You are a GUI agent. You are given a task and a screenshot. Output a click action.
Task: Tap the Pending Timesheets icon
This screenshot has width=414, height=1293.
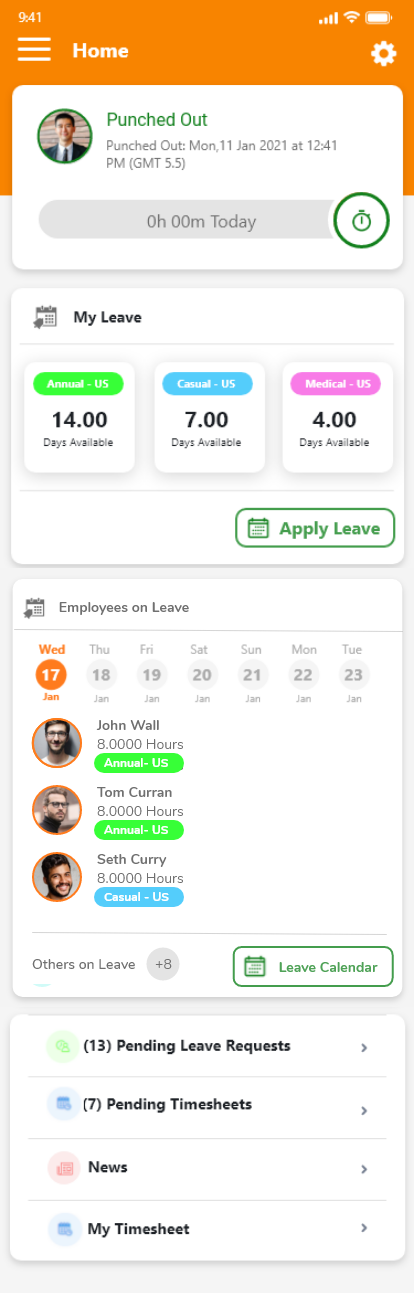coord(63,1105)
